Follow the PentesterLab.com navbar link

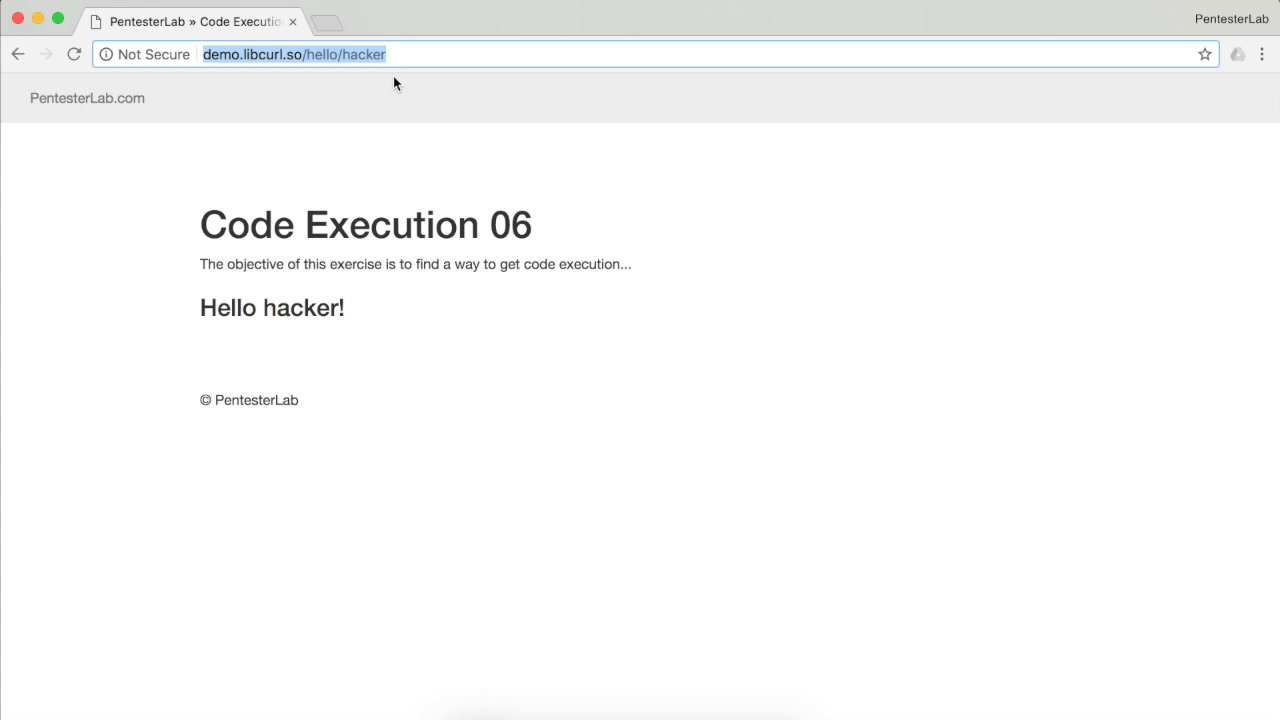click(x=87, y=98)
